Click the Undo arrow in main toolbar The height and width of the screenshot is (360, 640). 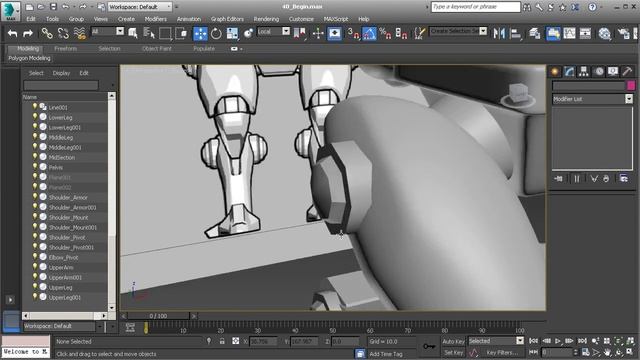pyautogui.click(x=12, y=33)
